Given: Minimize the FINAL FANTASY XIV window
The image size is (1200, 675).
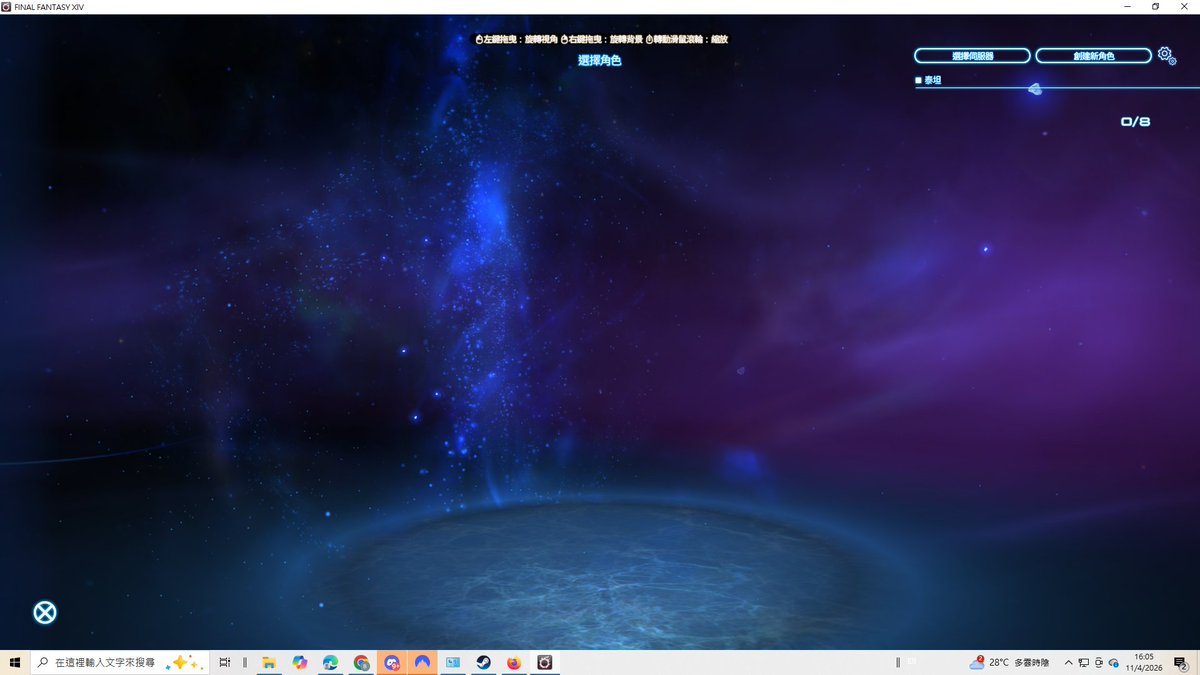Looking at the screenshot, I should [1125, 6].
